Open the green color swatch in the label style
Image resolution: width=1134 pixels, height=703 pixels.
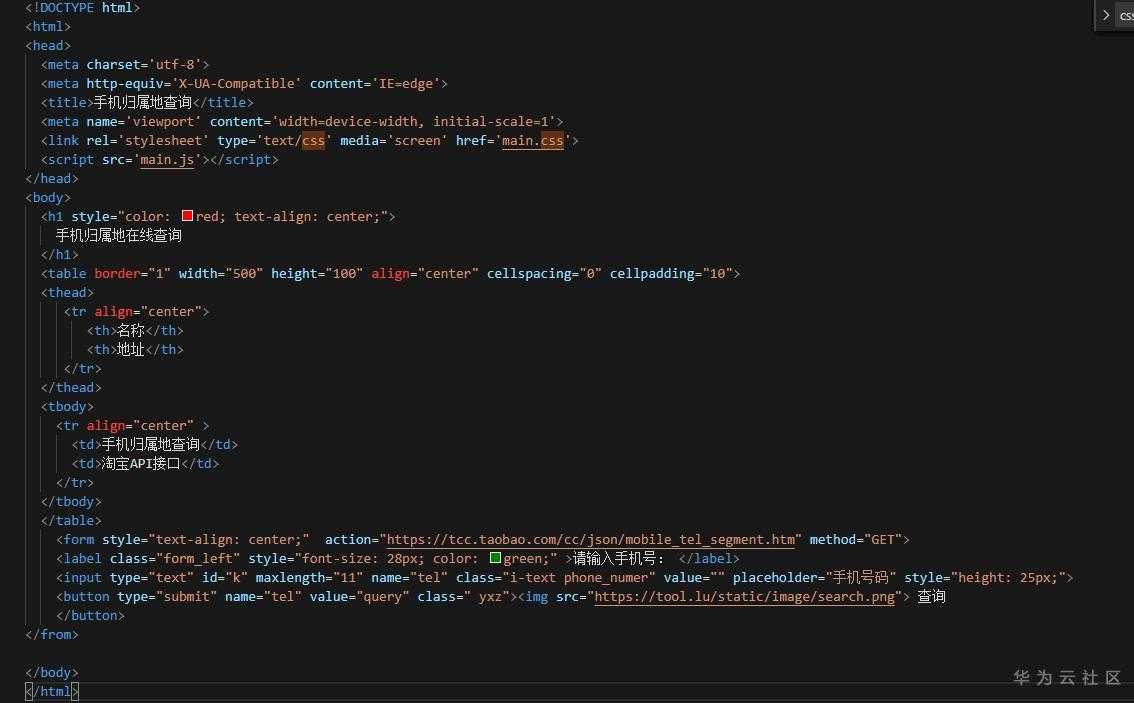[x=495, y=558]
